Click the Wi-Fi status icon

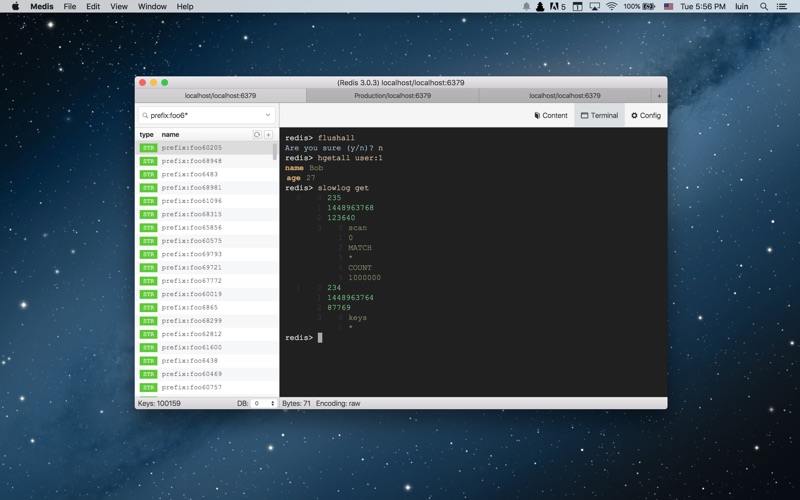611,7
